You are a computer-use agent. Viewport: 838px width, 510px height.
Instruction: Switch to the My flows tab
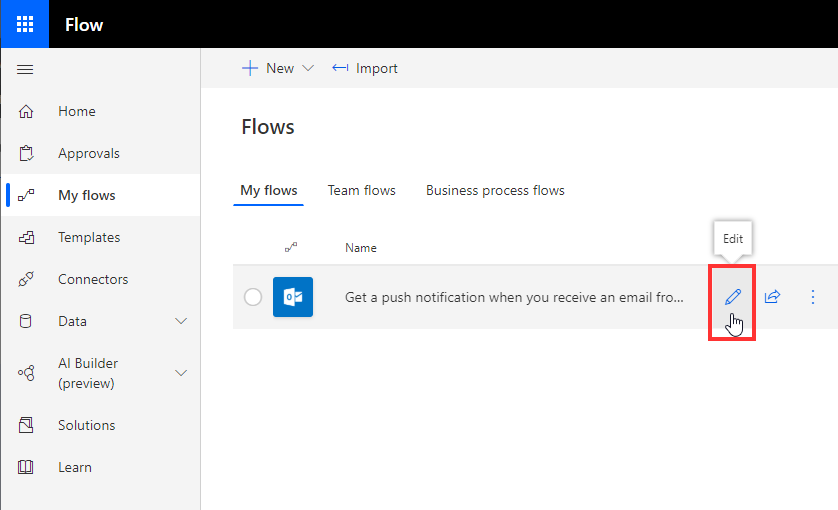[x=269, y=190]
